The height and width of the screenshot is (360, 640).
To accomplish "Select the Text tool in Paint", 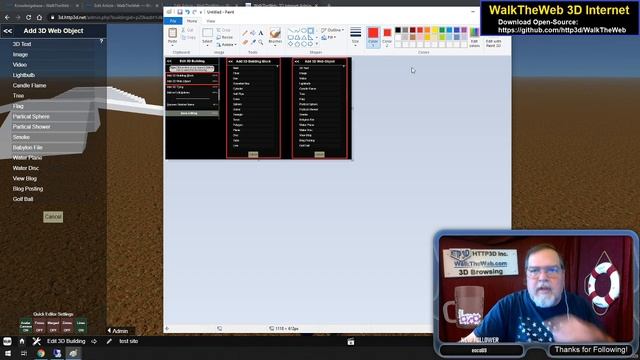I will (x=260, y=33).
